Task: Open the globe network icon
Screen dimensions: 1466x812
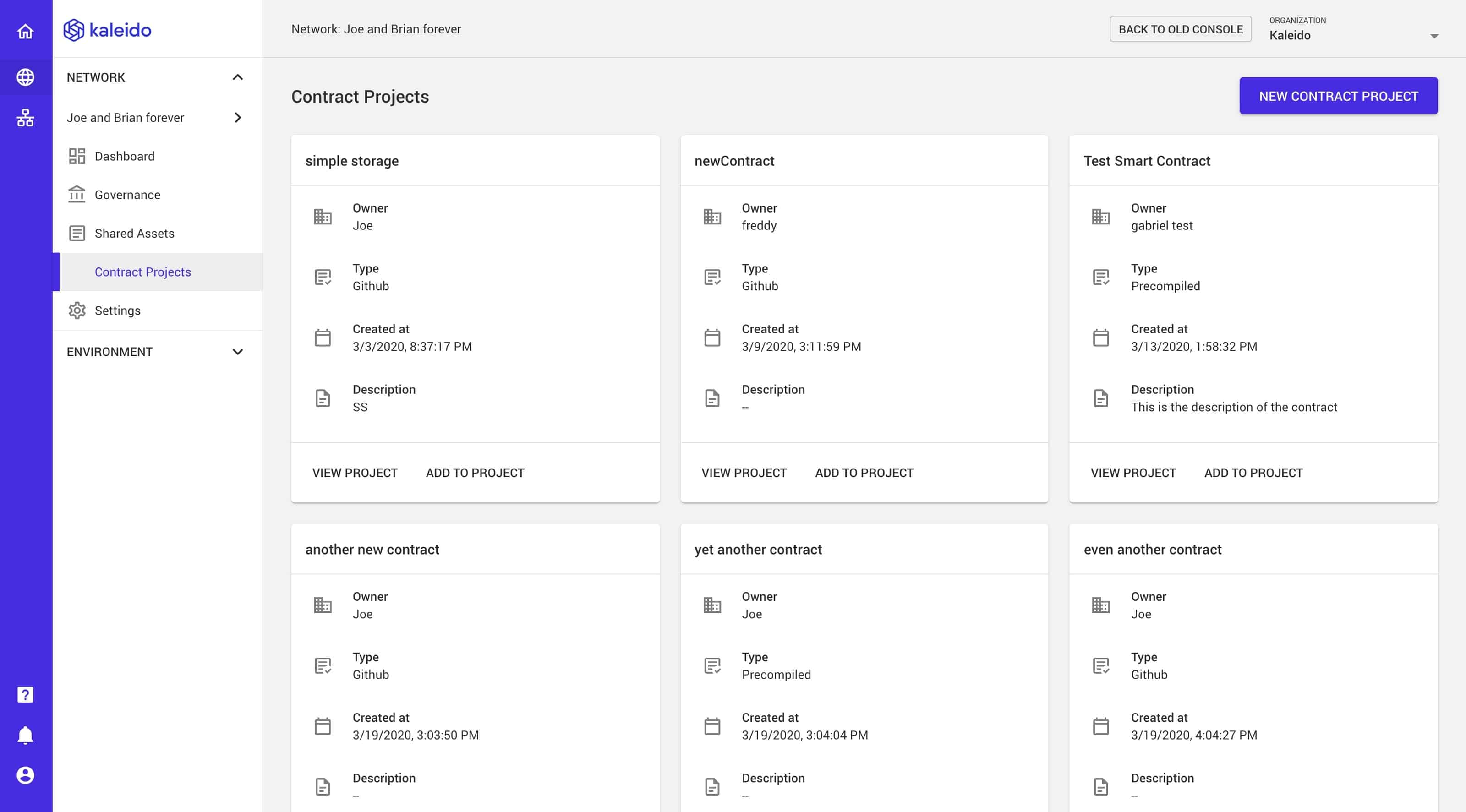Action: pyautogui.click(x=25, y=77)
